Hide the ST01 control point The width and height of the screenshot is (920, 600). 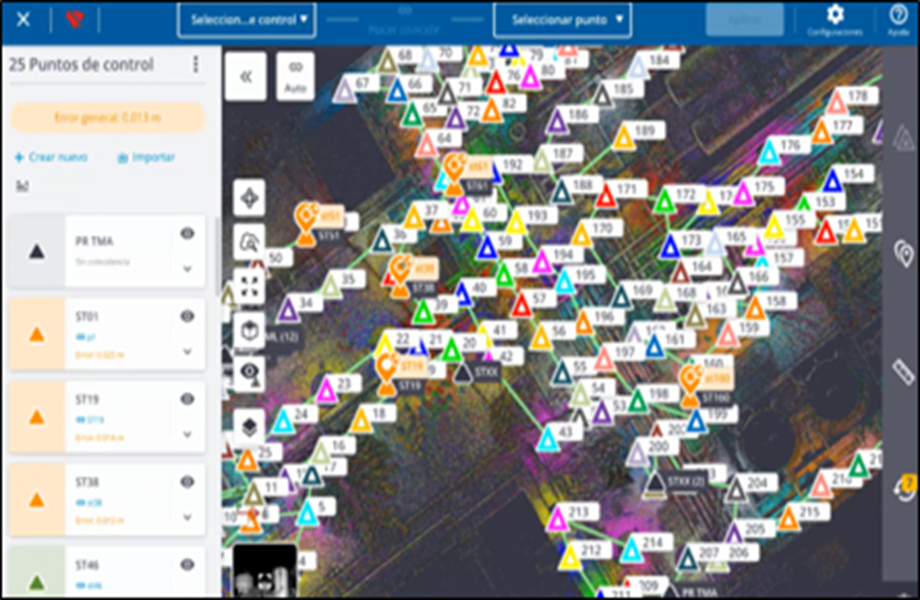(x=187, y=316)
